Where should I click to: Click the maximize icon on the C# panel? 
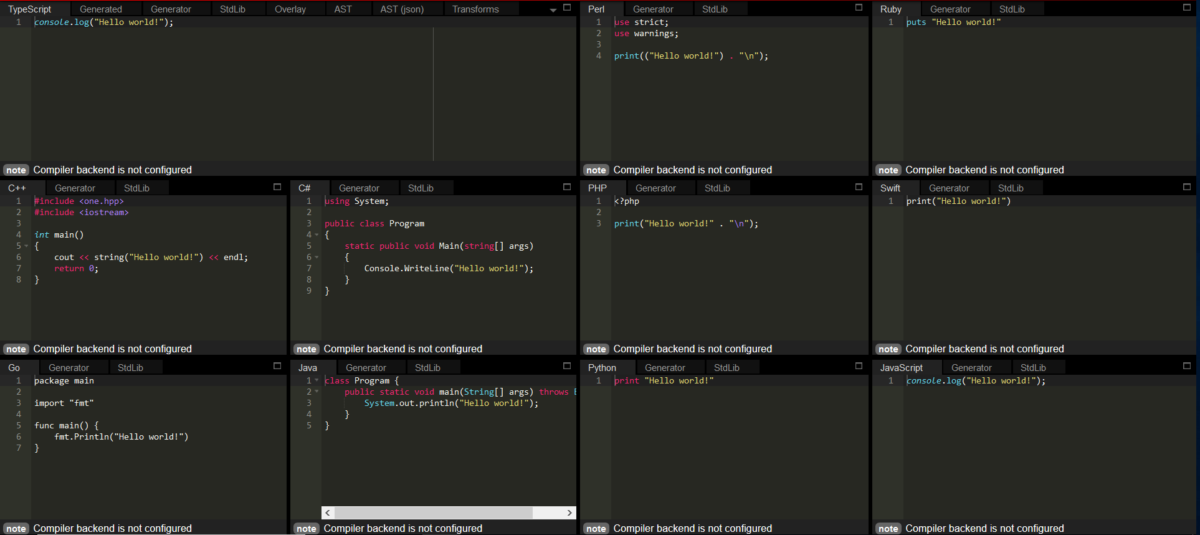click(567, 187)
